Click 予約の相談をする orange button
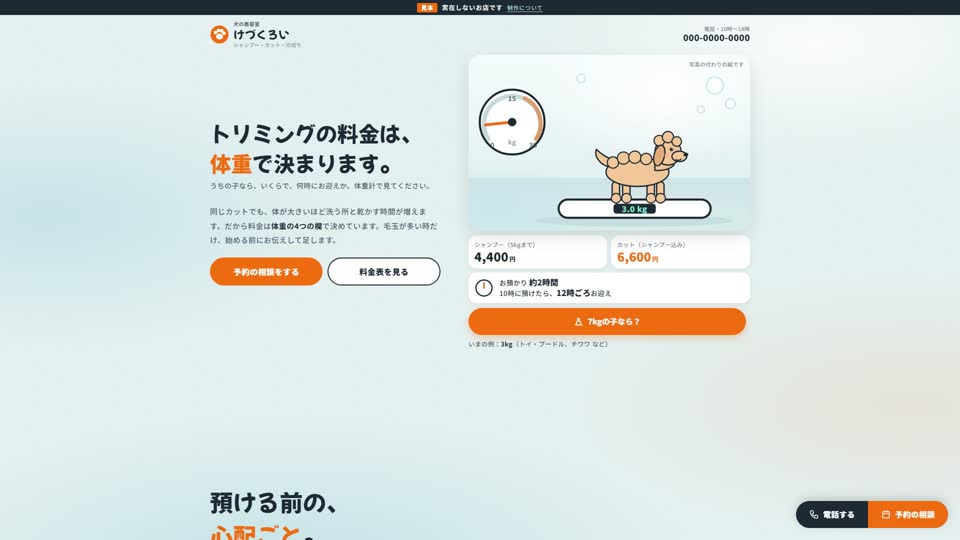The image size is (960, 540). (266, 271)
